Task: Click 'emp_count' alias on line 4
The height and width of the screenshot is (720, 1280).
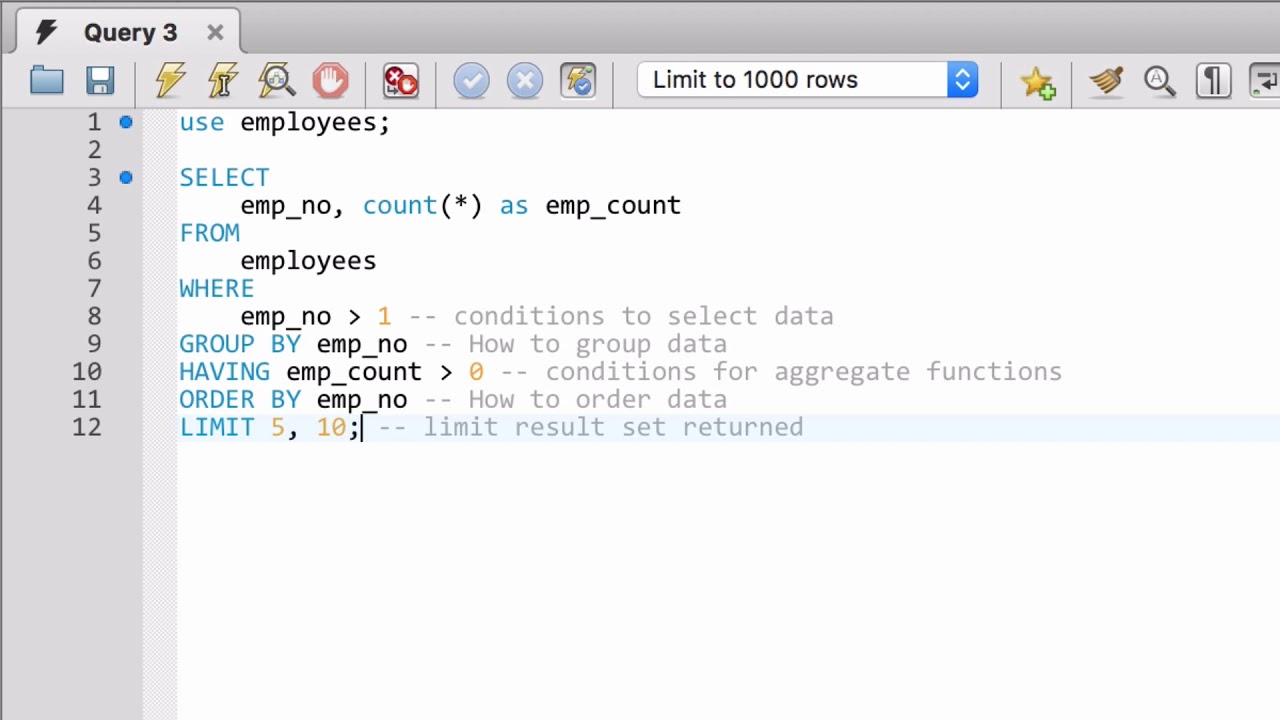Action: 613,205
